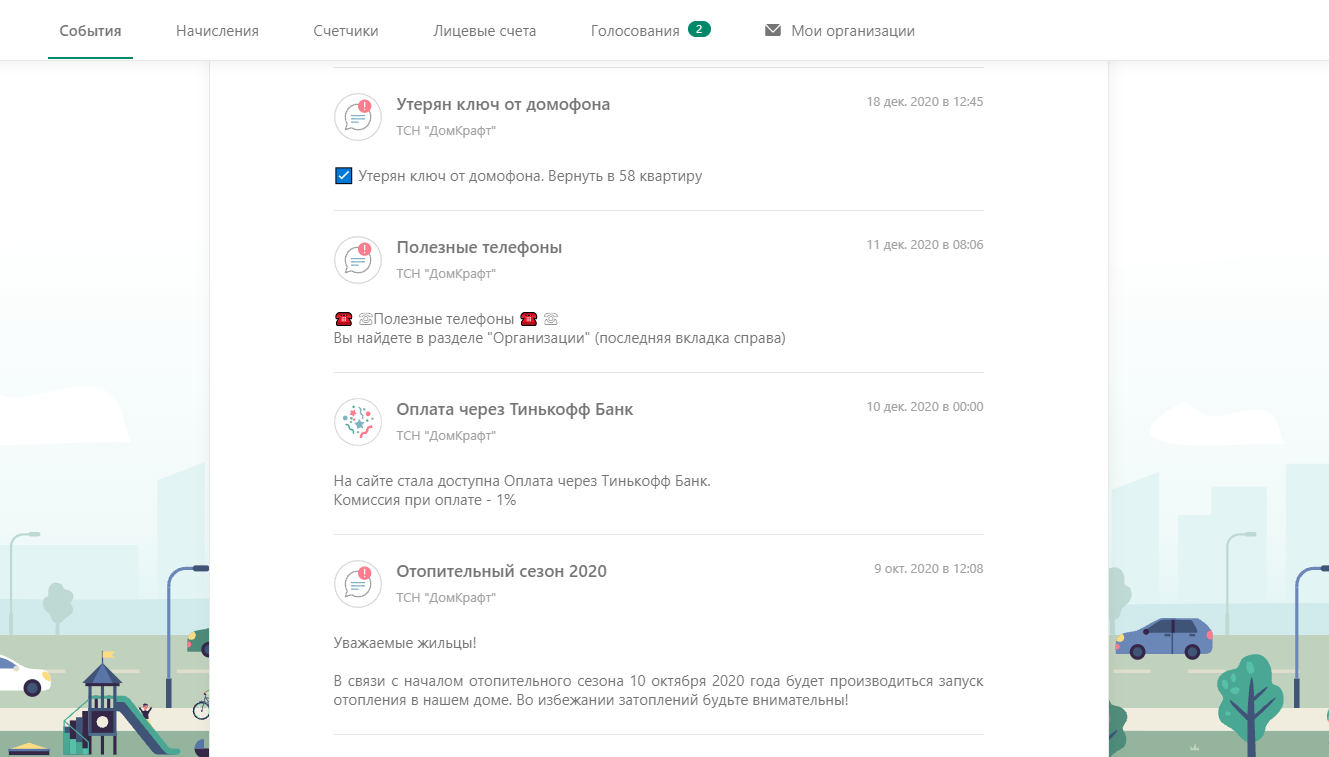Open the Мои организации tab
Image resolution: width=1329 pixels, height=757 pixels.
(x=853, y=31)
